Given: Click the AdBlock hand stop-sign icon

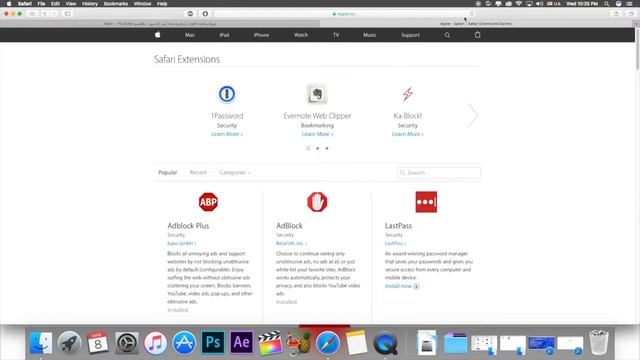Looking at the screenshot, I should pyautogui.click(x=317, y=202).
